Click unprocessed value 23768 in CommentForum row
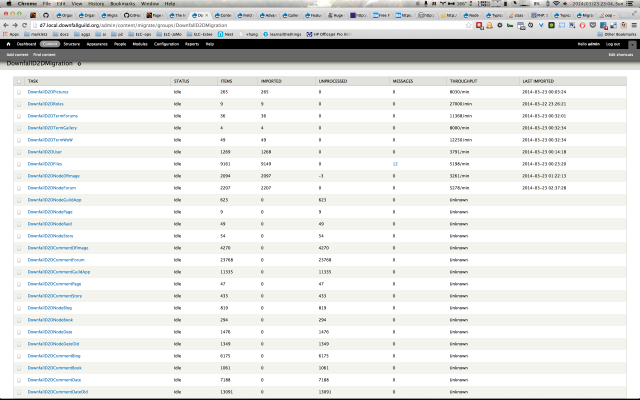The width and height of the screenshot is (640, 400). coord(325,260)
